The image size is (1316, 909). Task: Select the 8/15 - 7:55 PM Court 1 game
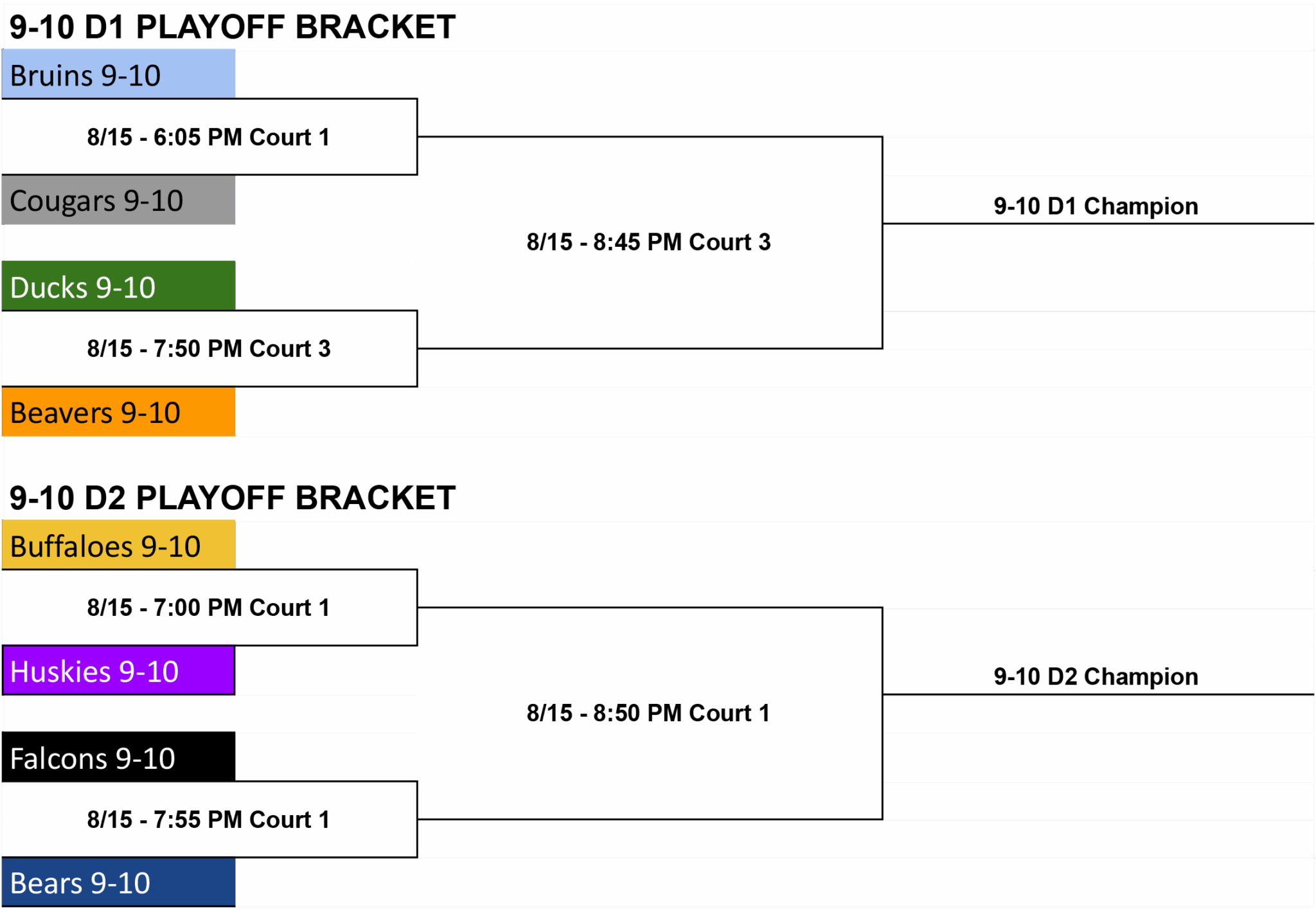click(209, 820)
